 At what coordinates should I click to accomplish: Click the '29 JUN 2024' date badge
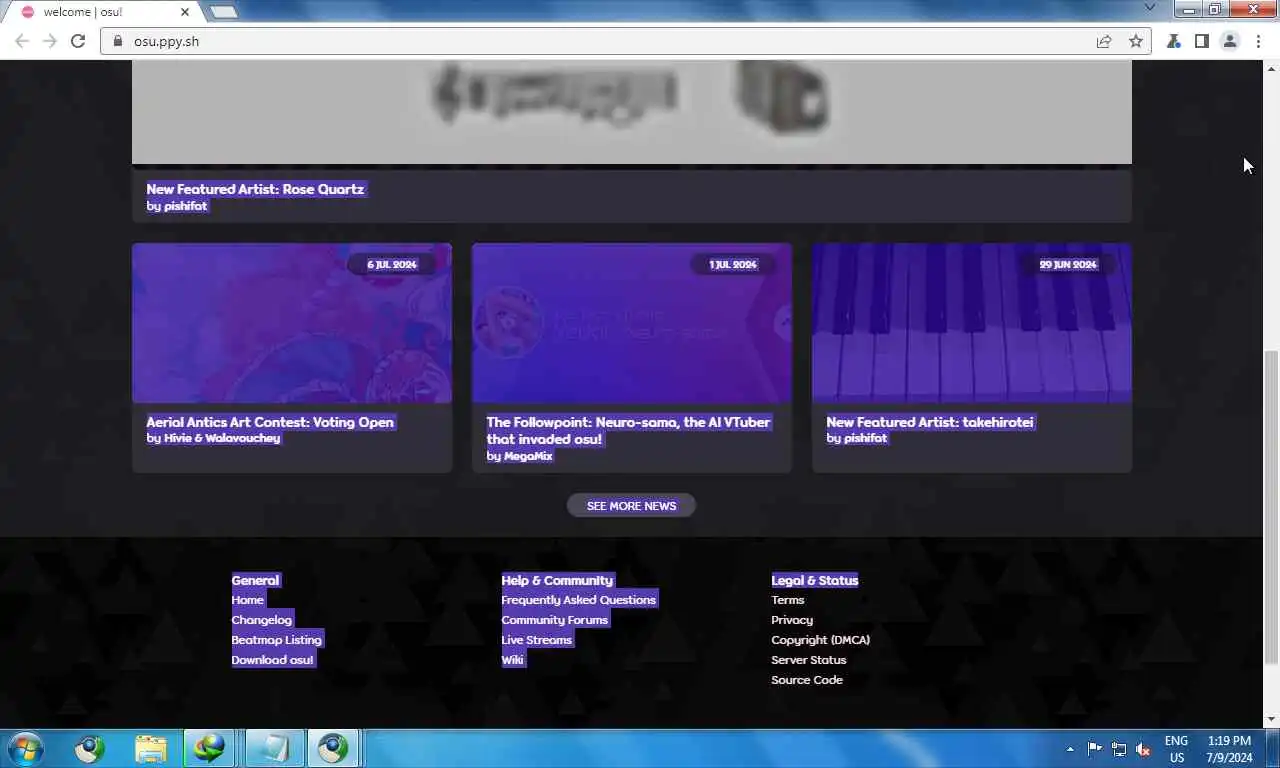coord(1068,264)
